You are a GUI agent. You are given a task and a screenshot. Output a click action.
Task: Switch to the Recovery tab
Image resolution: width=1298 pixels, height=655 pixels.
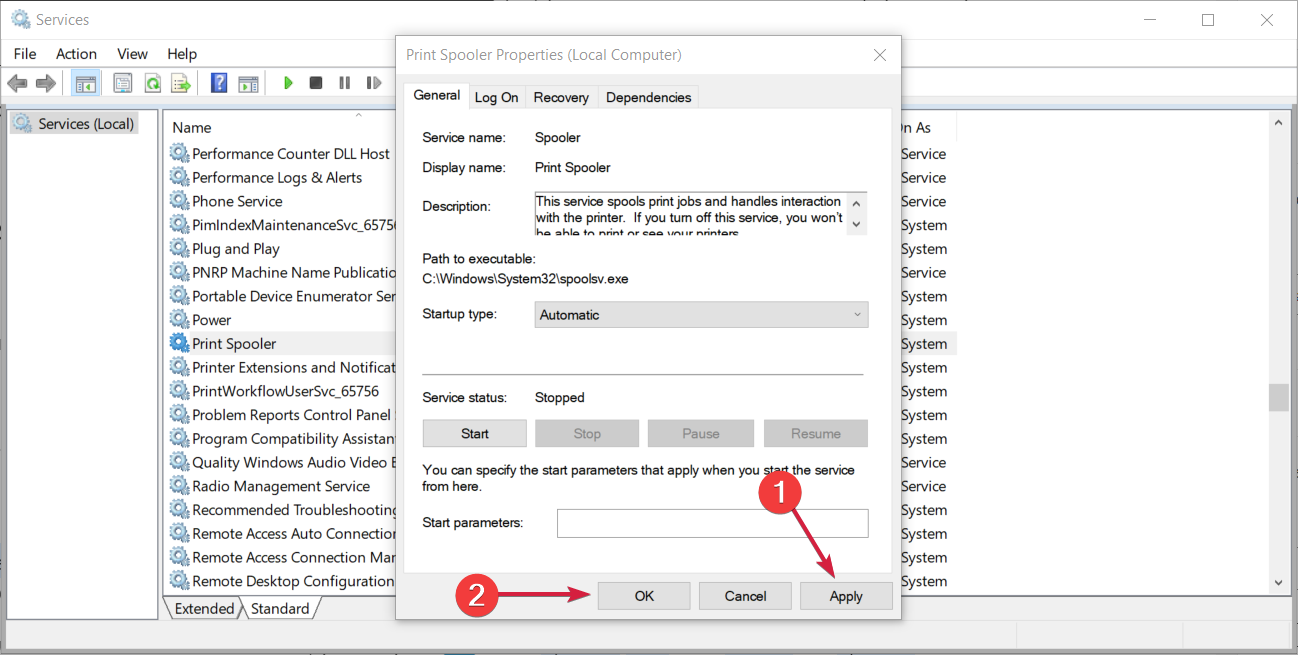pyautogui.click(x=561, y=97)
